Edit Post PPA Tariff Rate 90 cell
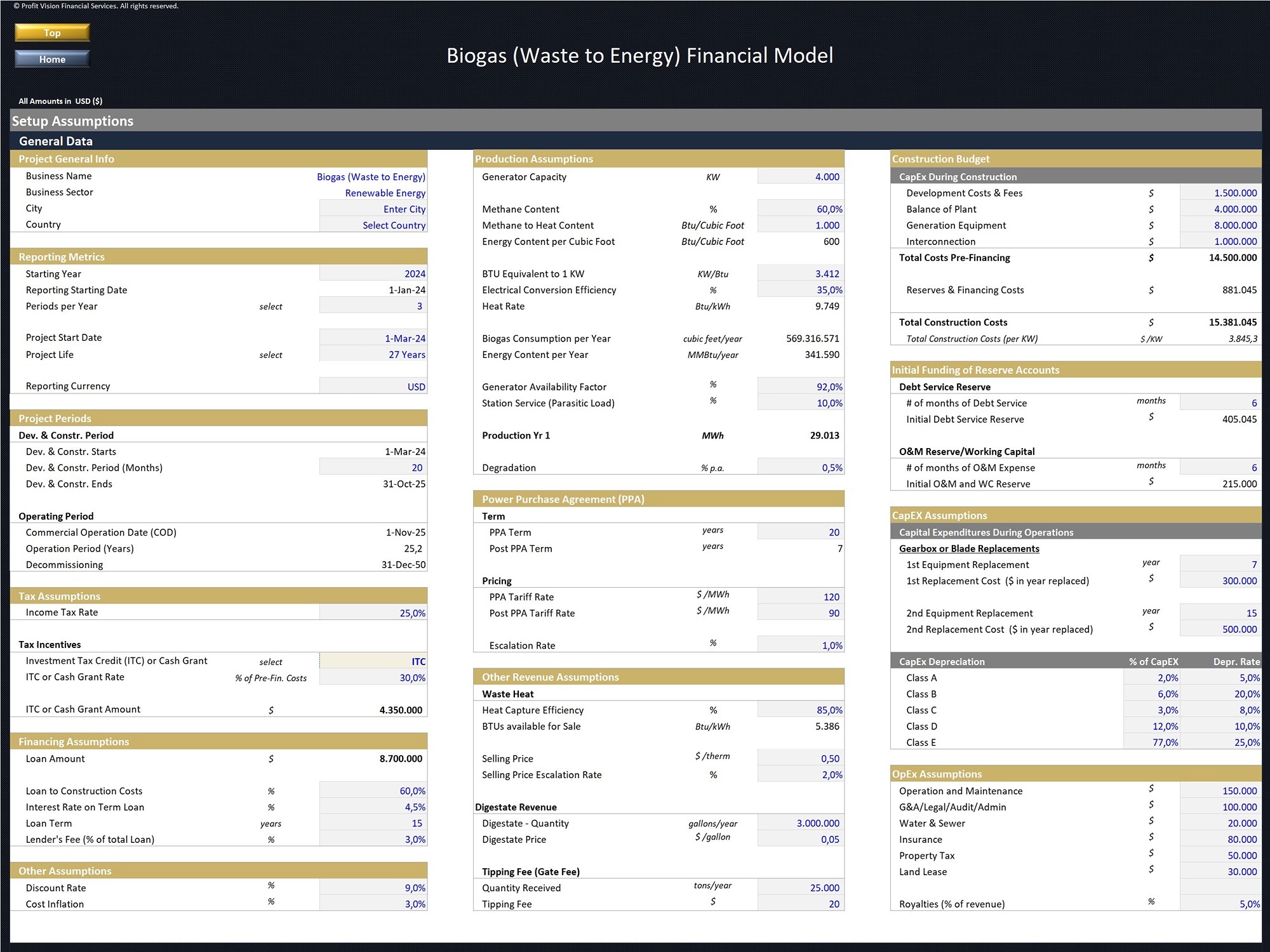This screenshot has width=1270, height=952. pos(801,613)
